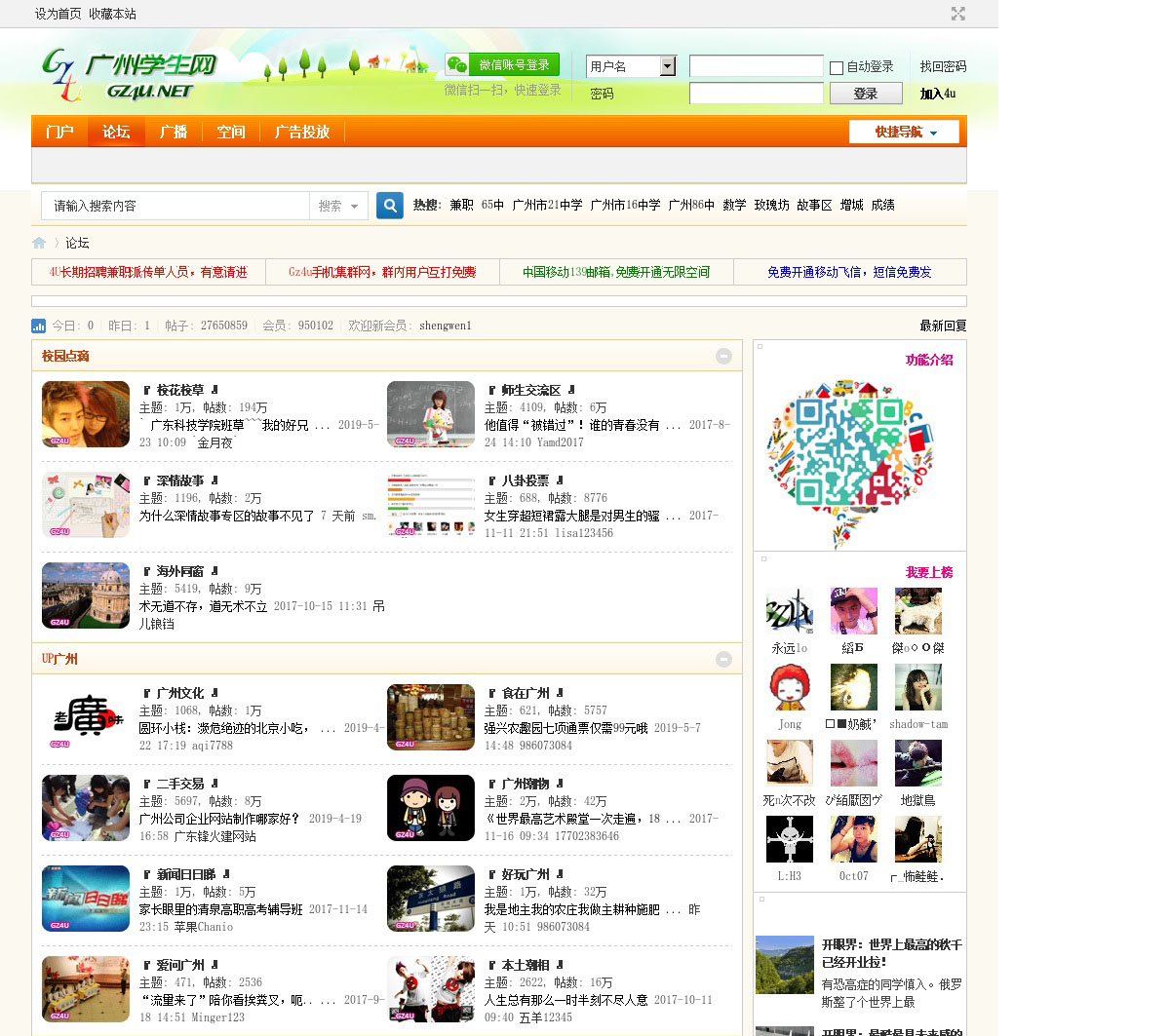Open the 广州缘物 forum thumbnail
The image size is (1170, 1036).
click(431, 808)
